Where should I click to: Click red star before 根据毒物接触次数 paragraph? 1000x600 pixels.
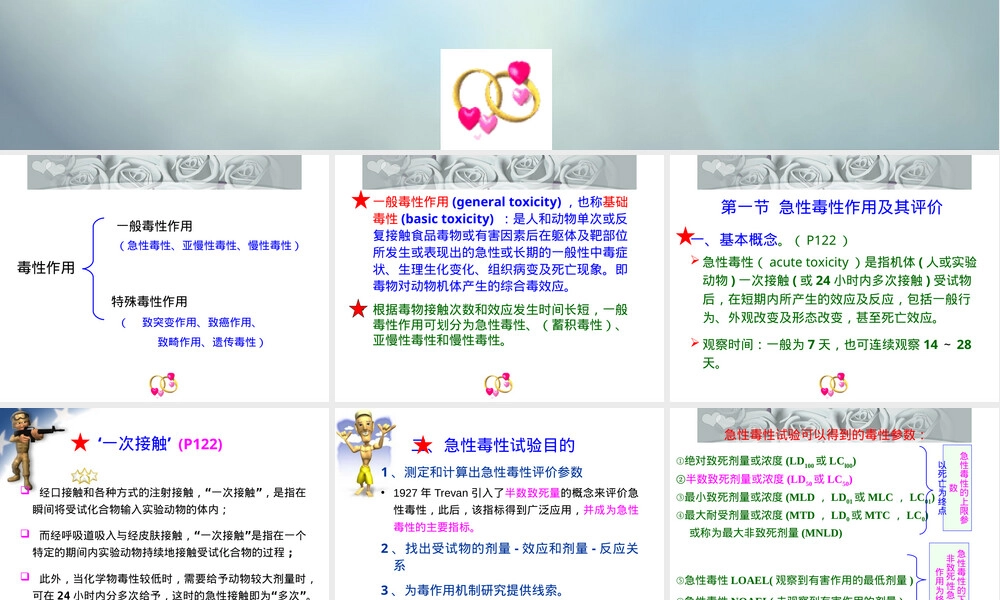pos(358,309)
